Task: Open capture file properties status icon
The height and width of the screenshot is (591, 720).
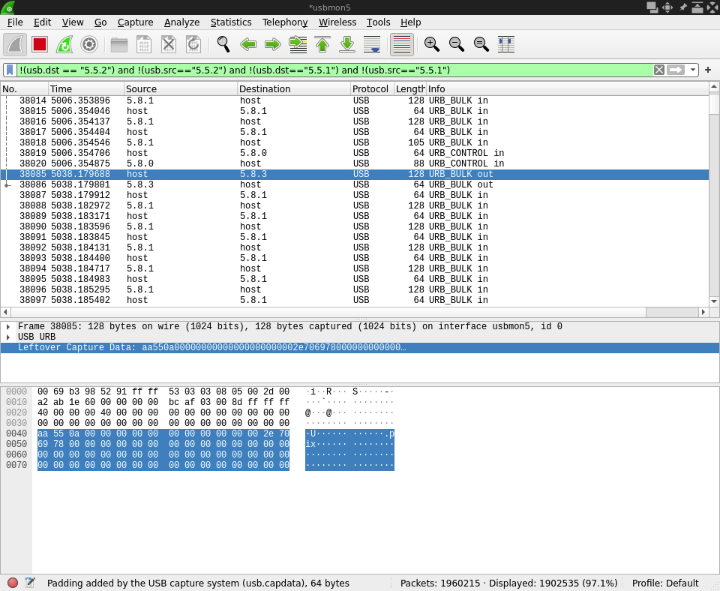Action: (30, 583)
